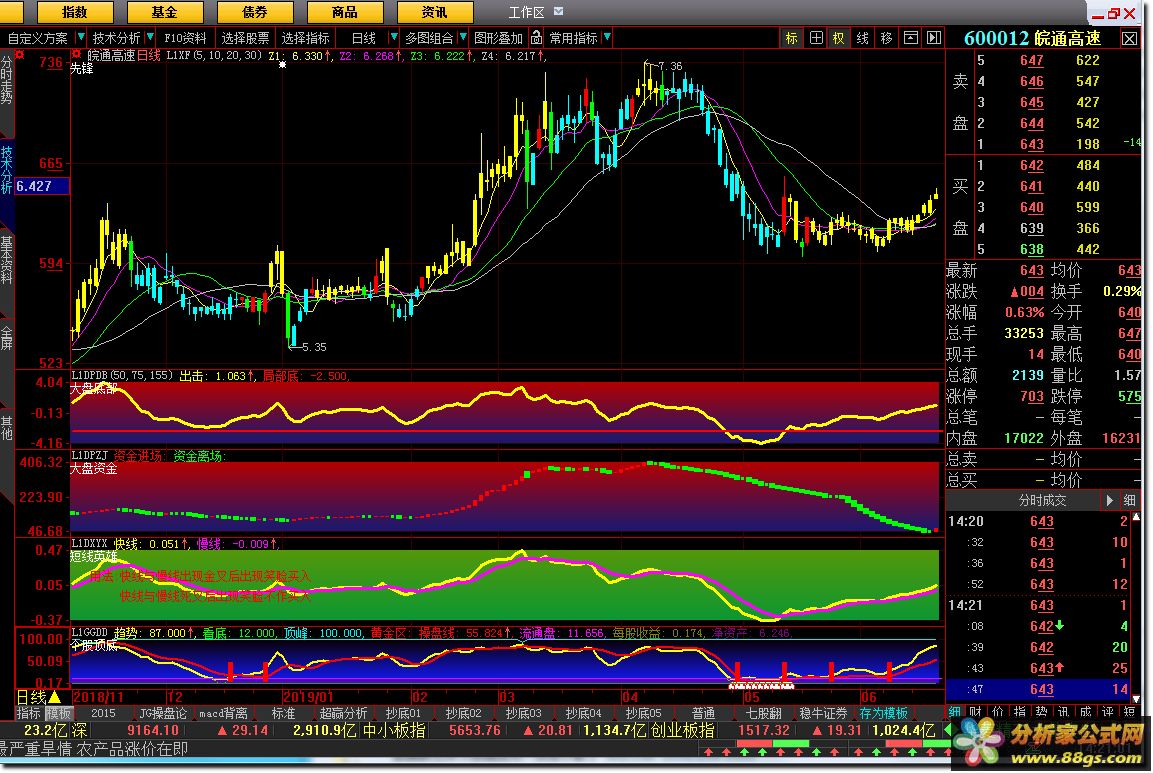Toggle the lock icon beside 图形叠加
This screenshot has height=773, width=1153.
click(x=536, y=37)
